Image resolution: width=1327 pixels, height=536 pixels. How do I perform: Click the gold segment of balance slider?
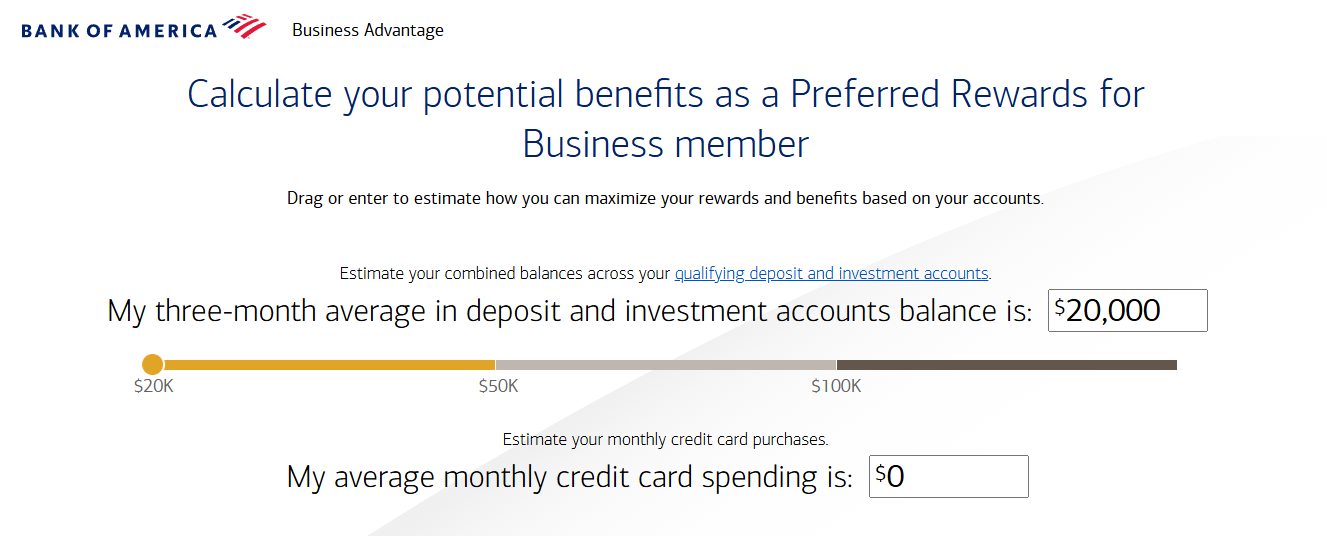coord(330,365)
